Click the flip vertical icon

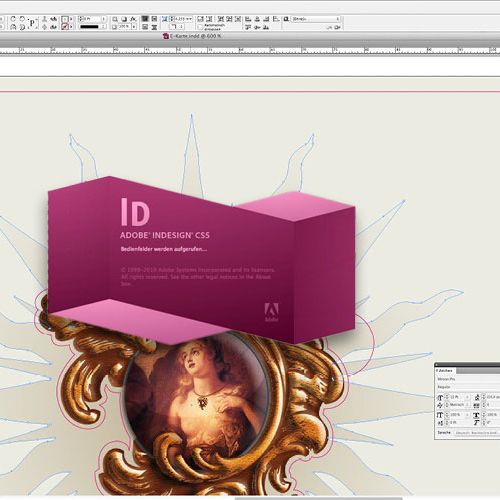(x=22, y=27)
